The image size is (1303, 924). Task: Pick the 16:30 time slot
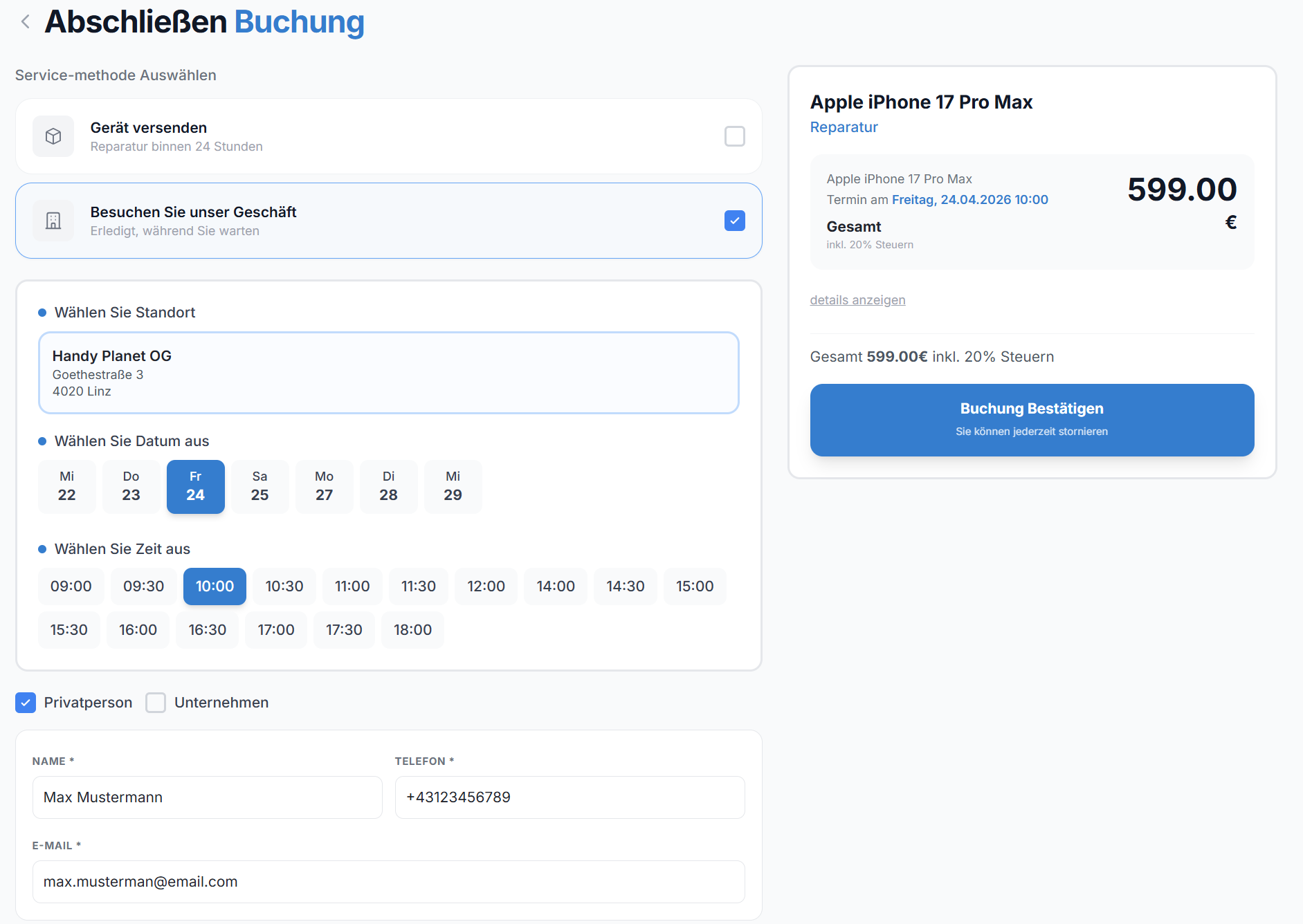208,630
